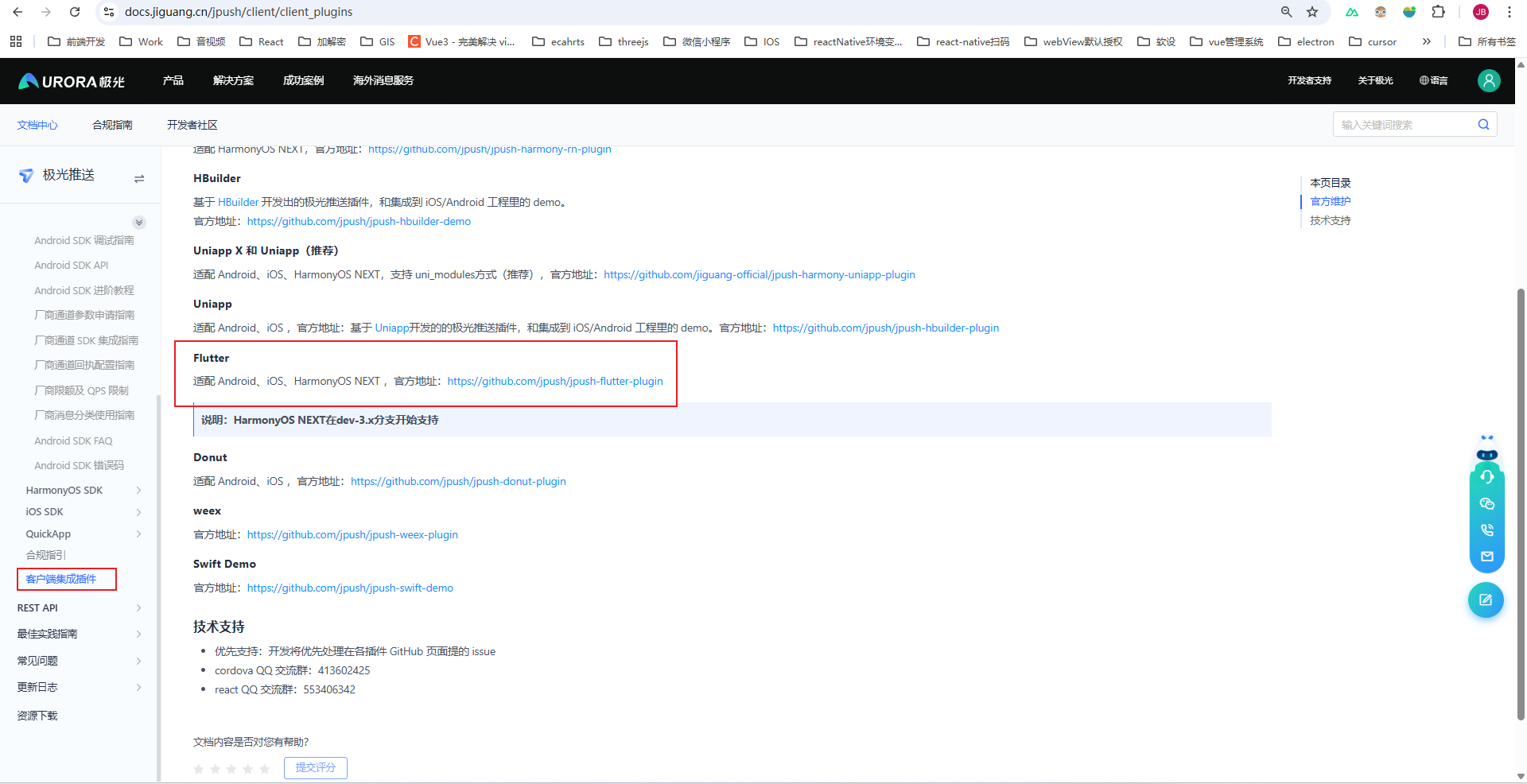This screenshot has width=1527, height=784.
Task: Click the 极光推送 product icon
Action: (x=26, y=176)
